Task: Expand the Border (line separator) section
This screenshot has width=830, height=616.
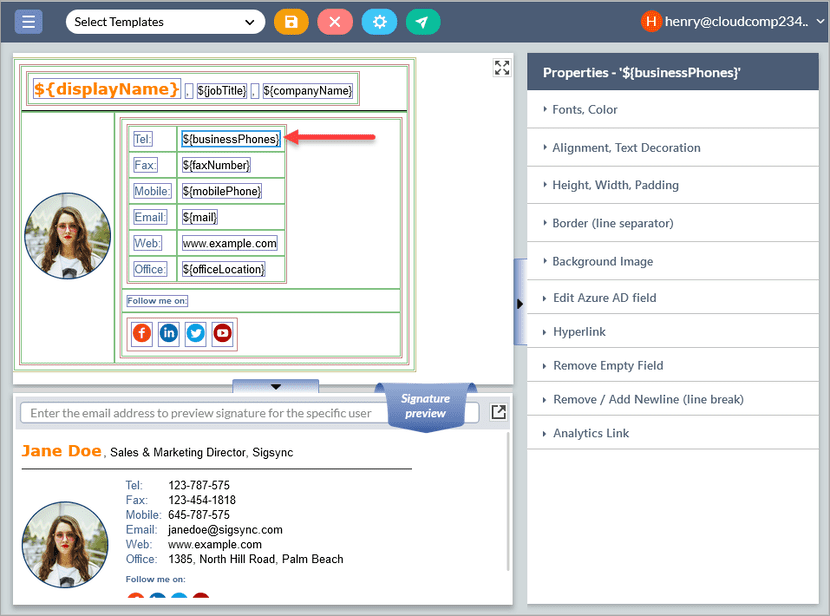Action: (x=613, y=223)
